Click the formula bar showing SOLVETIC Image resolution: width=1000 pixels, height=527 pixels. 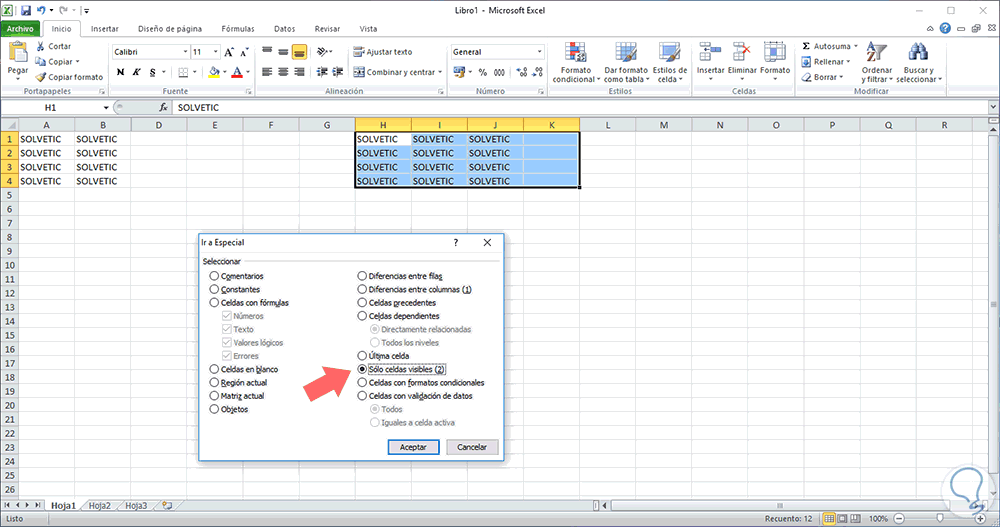[580, 107]
